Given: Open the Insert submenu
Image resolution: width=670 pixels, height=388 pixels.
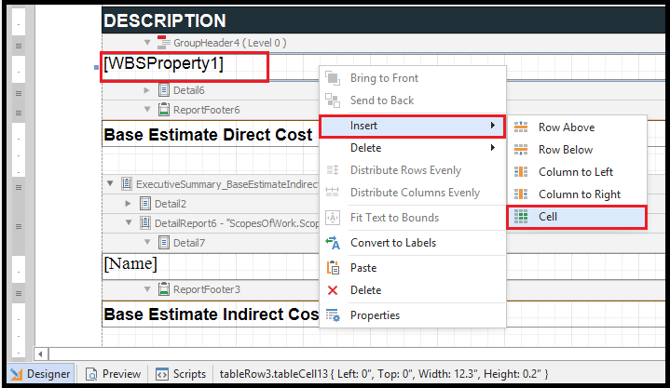Looking at the screenshot, I should click(x=413, y=126).
